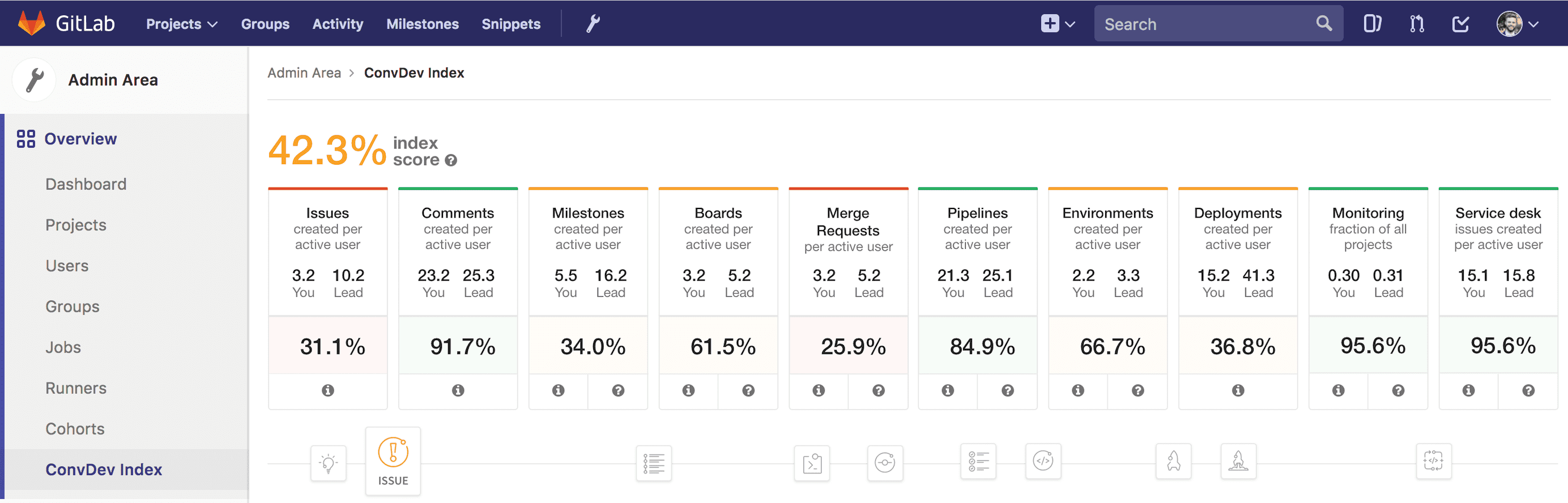
Task: Go to Cohorts in the sidebar
Action: pos(75,429)
